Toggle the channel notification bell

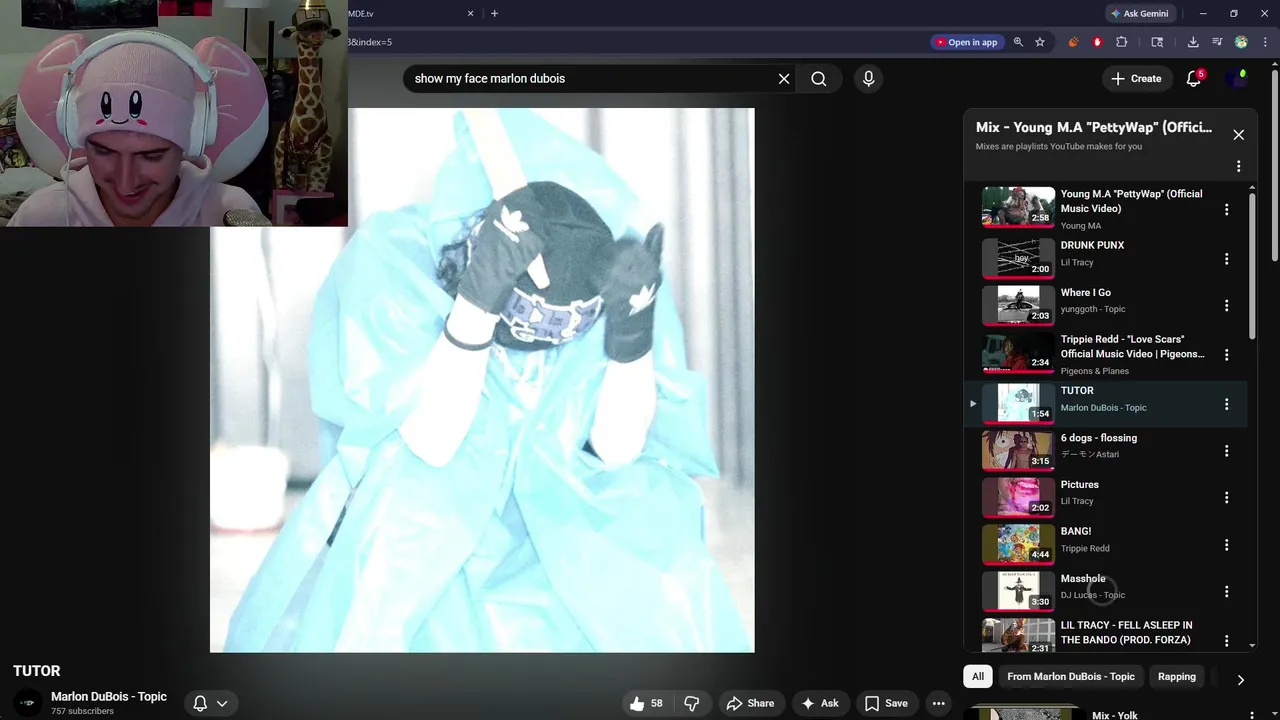[x=200, y=703]
